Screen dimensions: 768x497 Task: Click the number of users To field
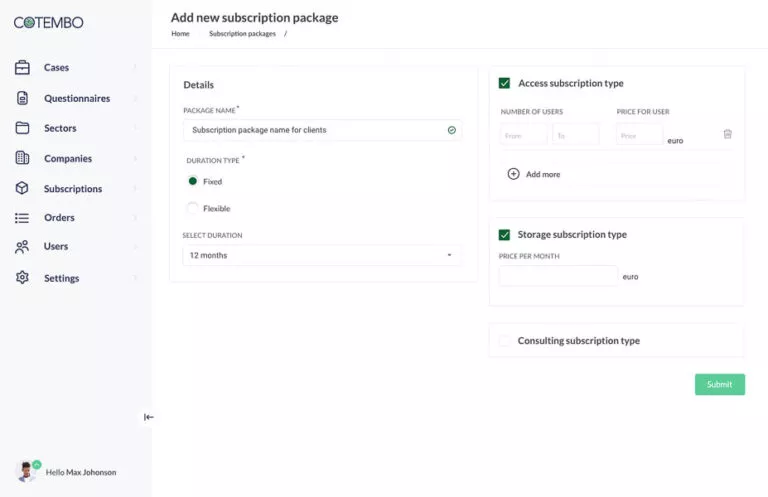pos(576,135)
